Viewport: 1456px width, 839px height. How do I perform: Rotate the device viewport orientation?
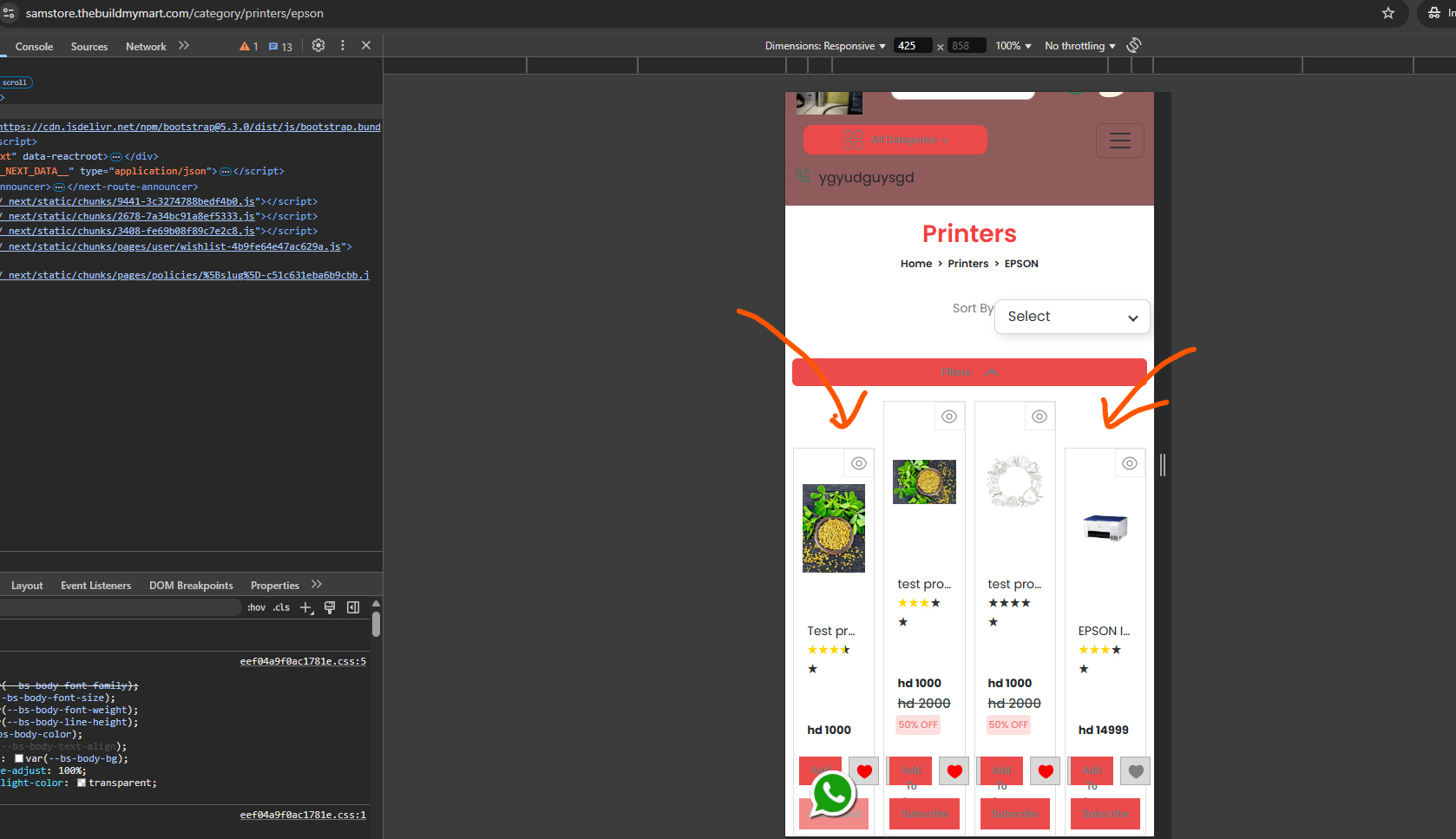tap(1133, 45)
